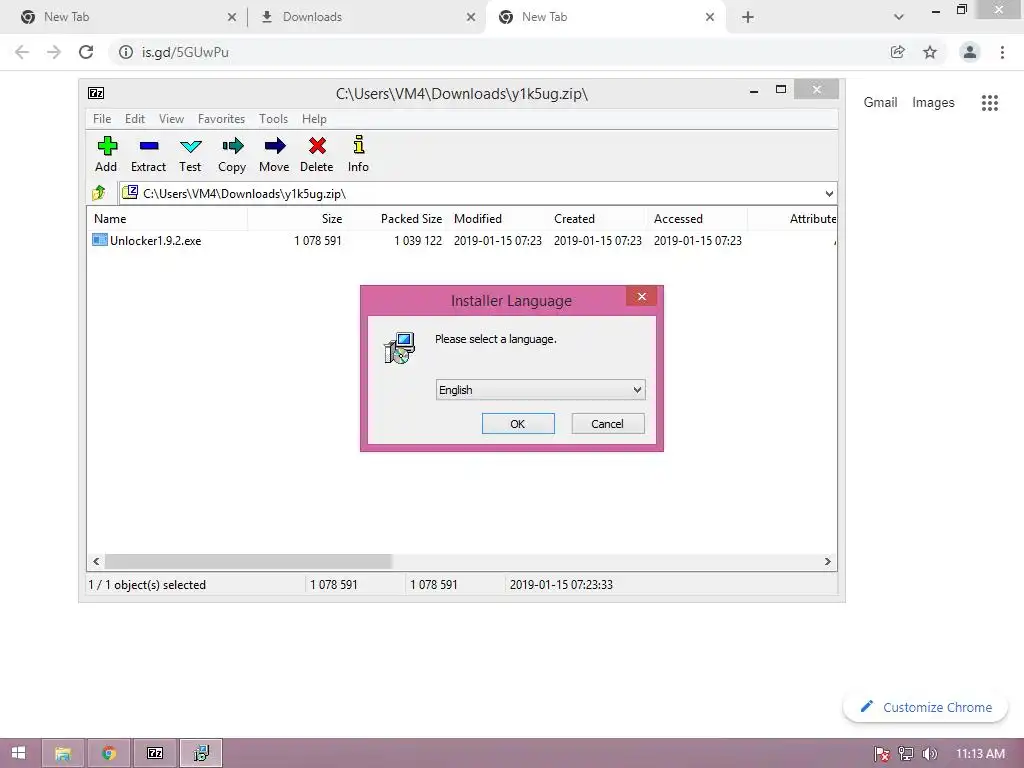Image resolution: width=1024 pixels, height=768 pixels.
Task: Click the installer icon in Language dialog
Action: click(x=399, y=348)
